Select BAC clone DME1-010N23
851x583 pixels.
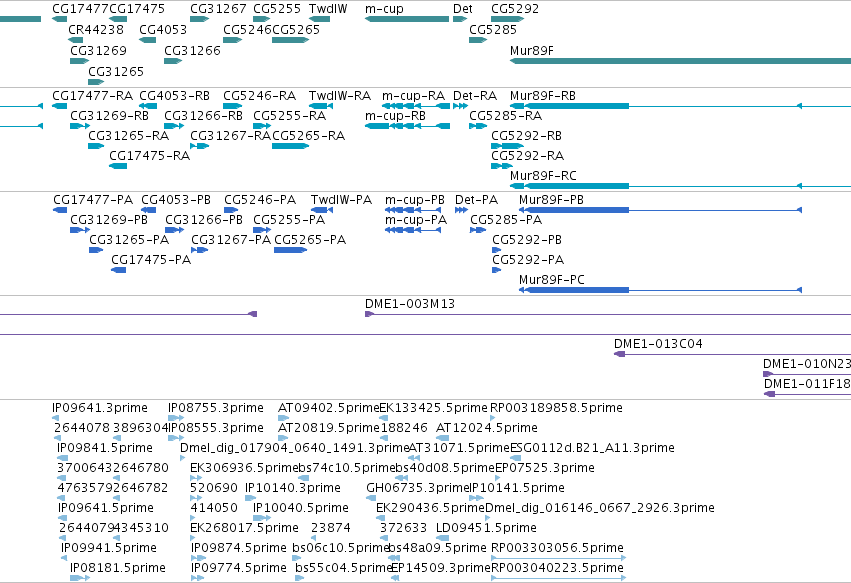(x=806, y=364)
